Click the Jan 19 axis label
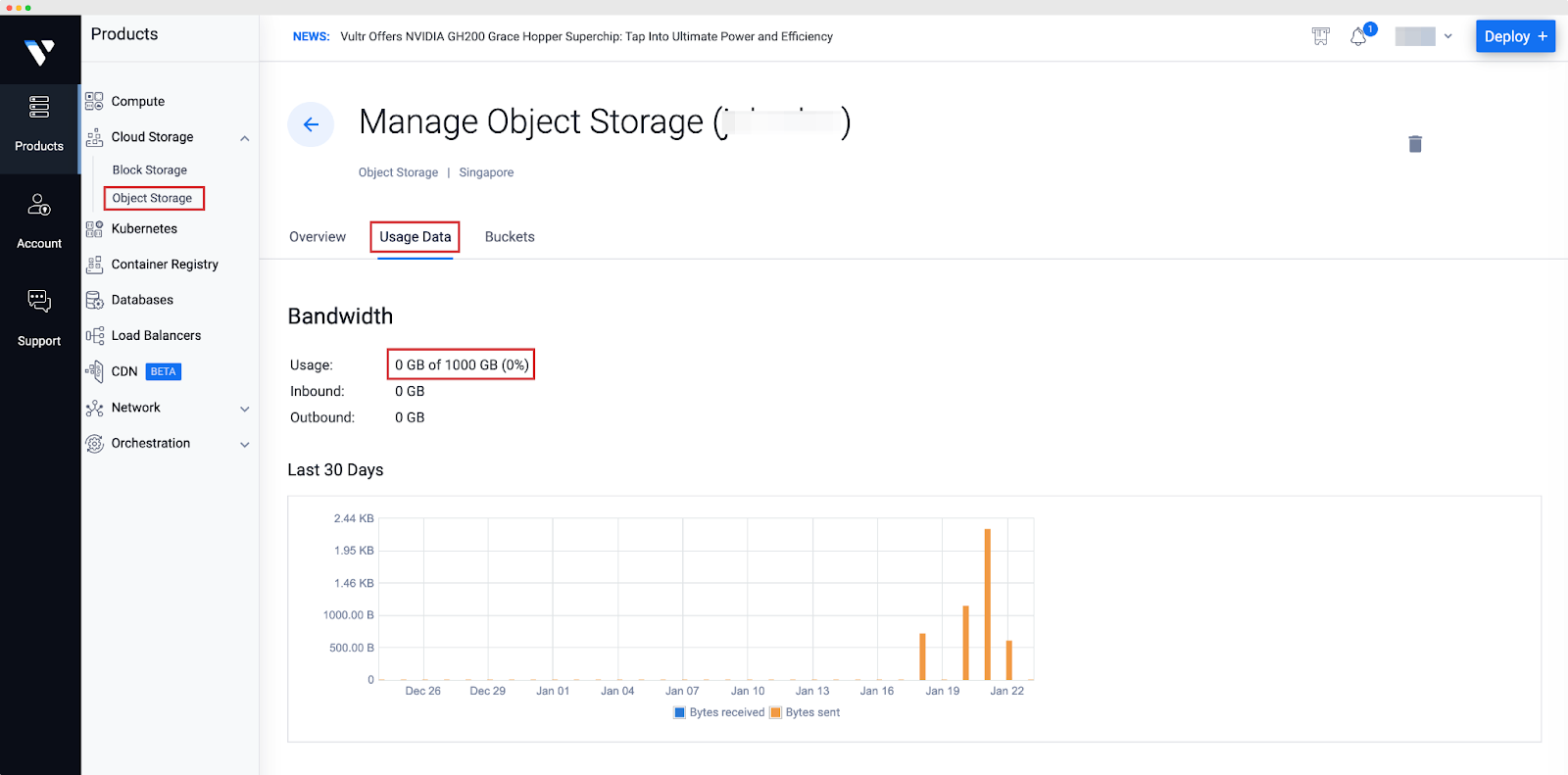The image size is (1568, 775). coord(943,692)
